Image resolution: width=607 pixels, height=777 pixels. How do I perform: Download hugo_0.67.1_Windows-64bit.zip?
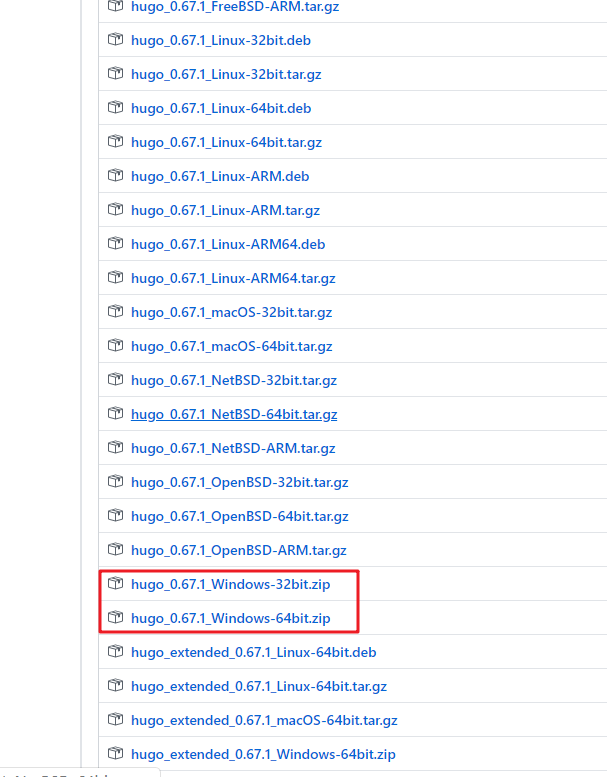[x=230, y=618]
